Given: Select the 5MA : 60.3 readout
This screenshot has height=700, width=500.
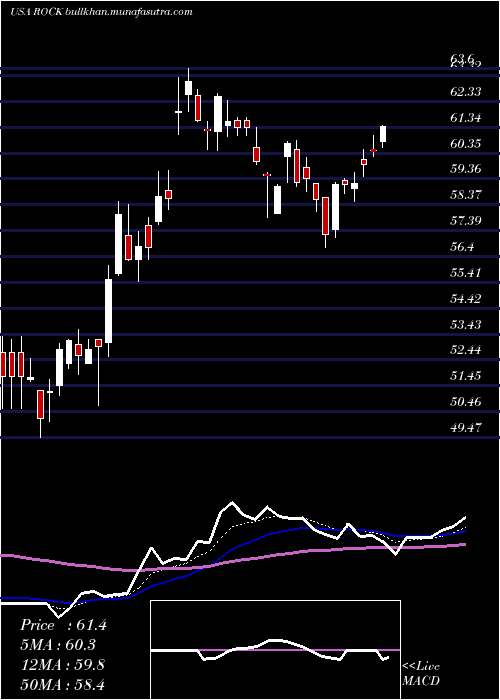Looking at the screenshot, I should 58,645.
